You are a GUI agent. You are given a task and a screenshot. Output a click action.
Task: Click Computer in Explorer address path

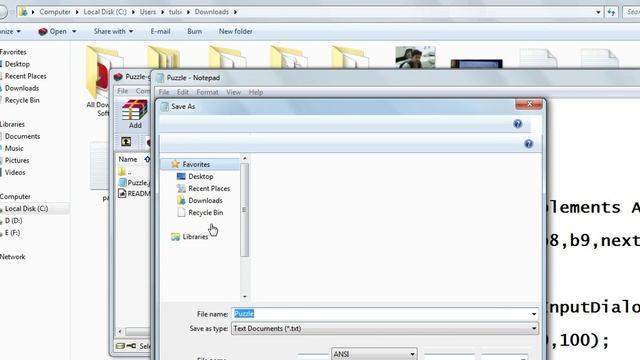pyautogui.click(x=55, y=12)
